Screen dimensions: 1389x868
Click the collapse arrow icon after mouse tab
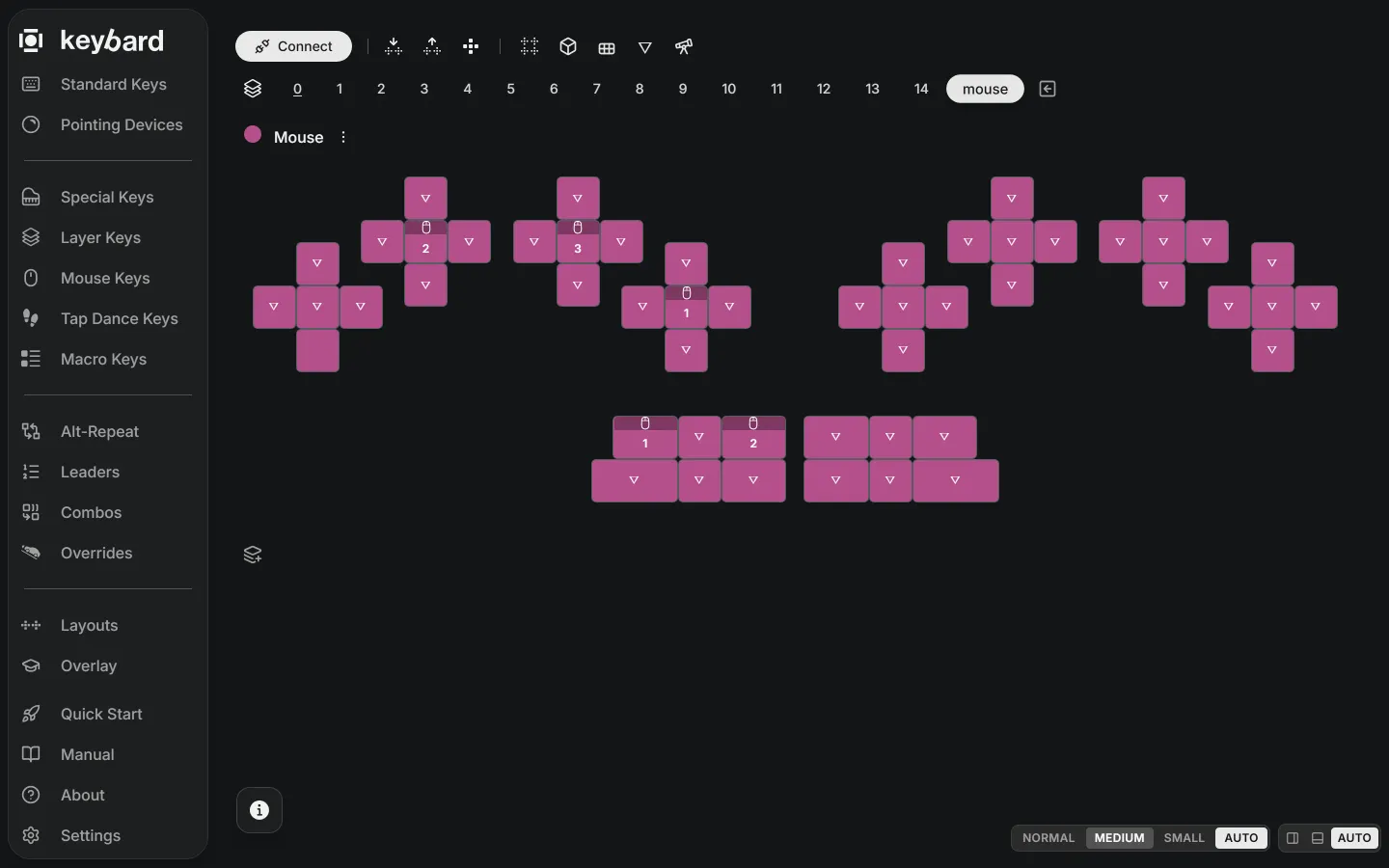click(x=1048, y=89)
